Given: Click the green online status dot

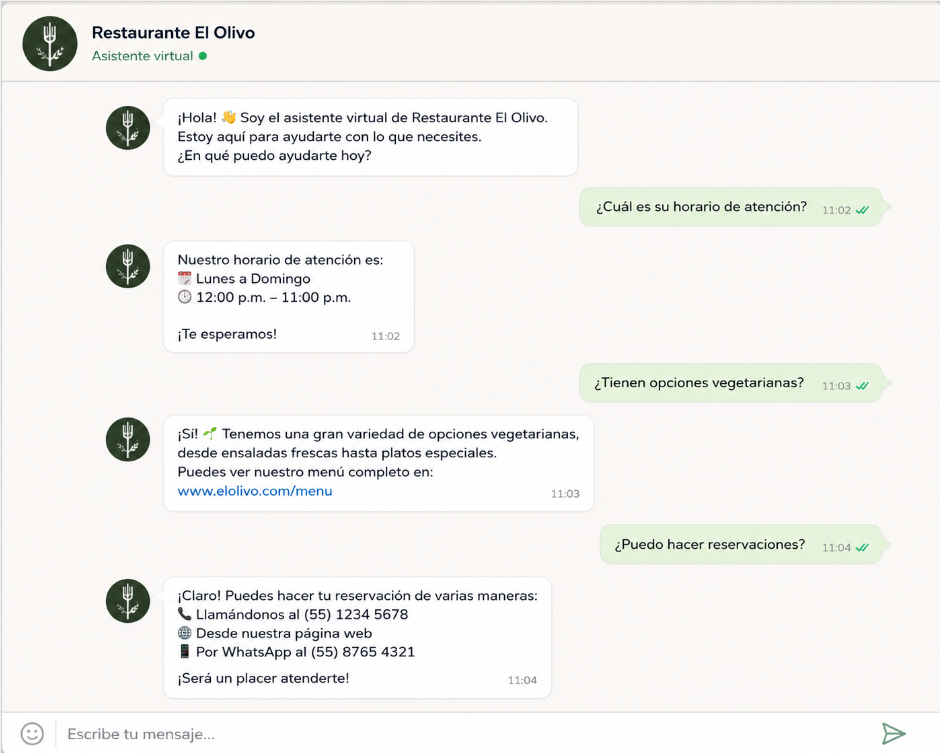Looking at the screenshot, I should point(203,56).
